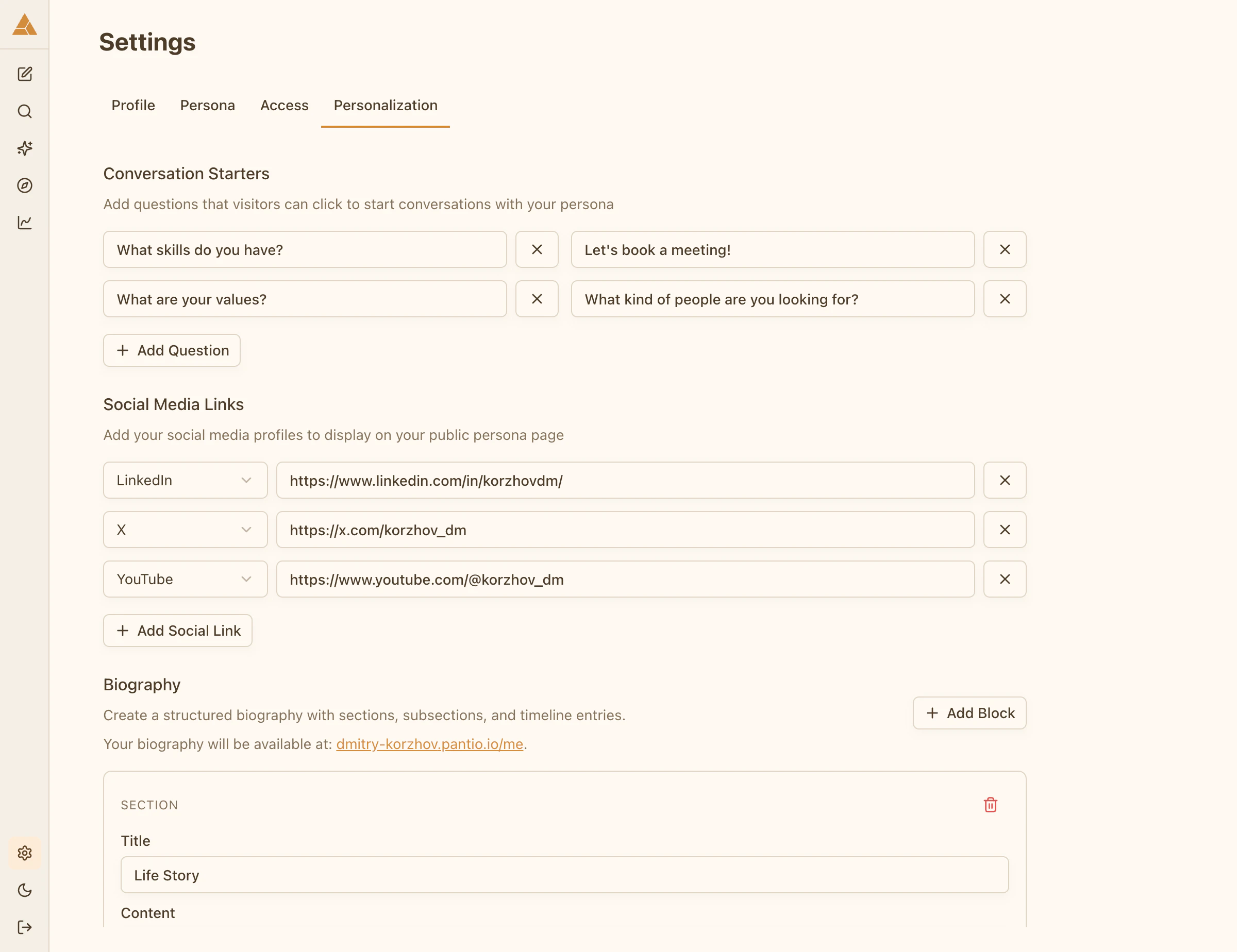This screenshot has width=1237, height=952.
Task: Open search from the sidebar
Action: pos(24,111)
